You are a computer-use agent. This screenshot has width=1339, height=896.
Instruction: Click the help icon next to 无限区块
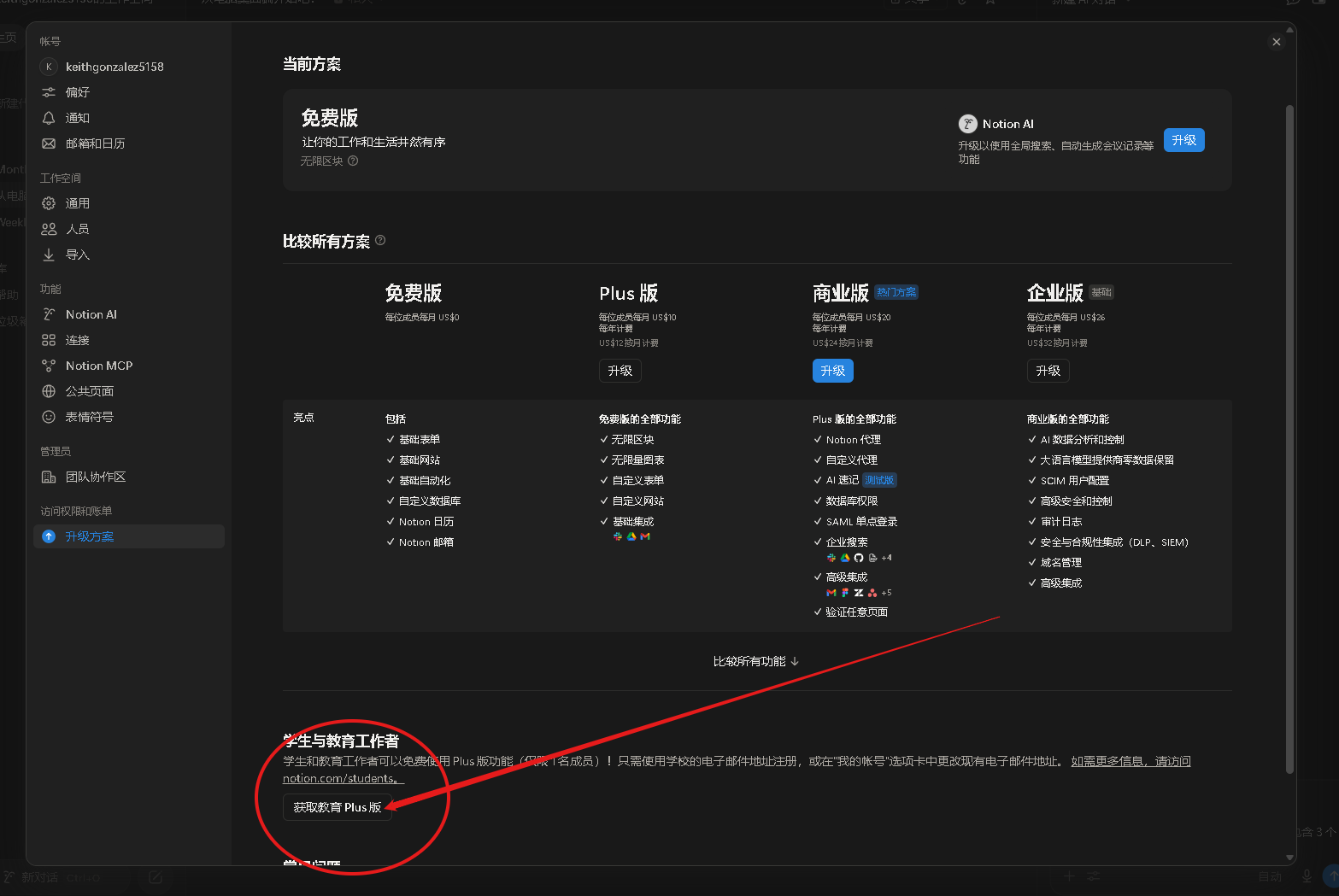pos(353,161)
